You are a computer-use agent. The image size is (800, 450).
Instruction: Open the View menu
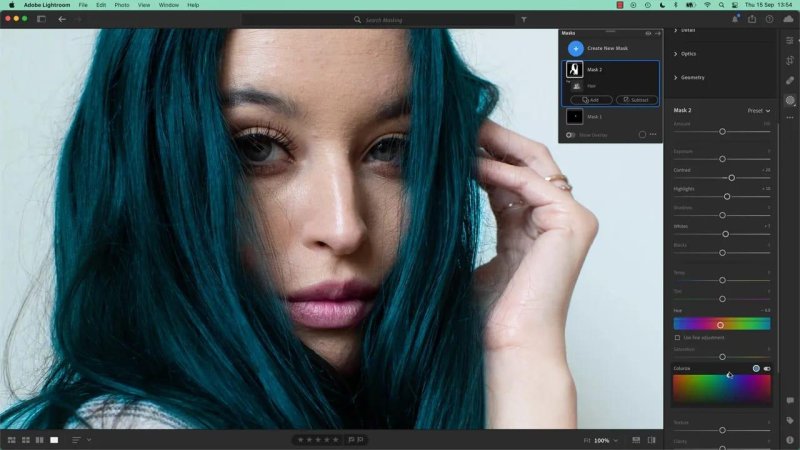pyautogui.click(x=144, y=5)
